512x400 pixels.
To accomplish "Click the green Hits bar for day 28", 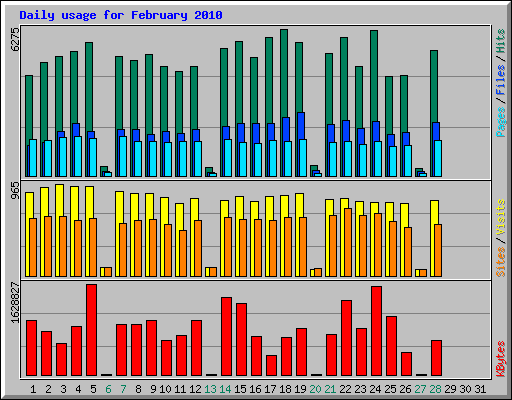I will [434, 86].
